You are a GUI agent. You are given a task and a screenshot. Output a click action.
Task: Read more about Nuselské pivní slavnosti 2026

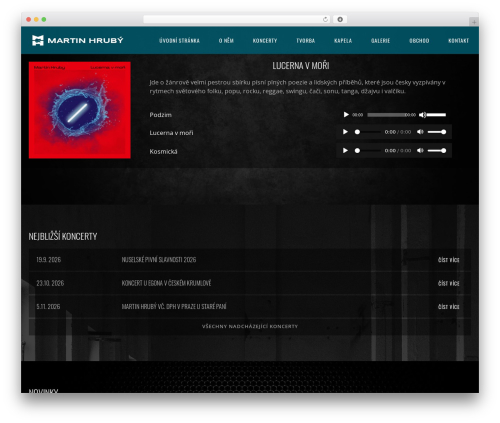pyautogui.click(x=448, y=260)
